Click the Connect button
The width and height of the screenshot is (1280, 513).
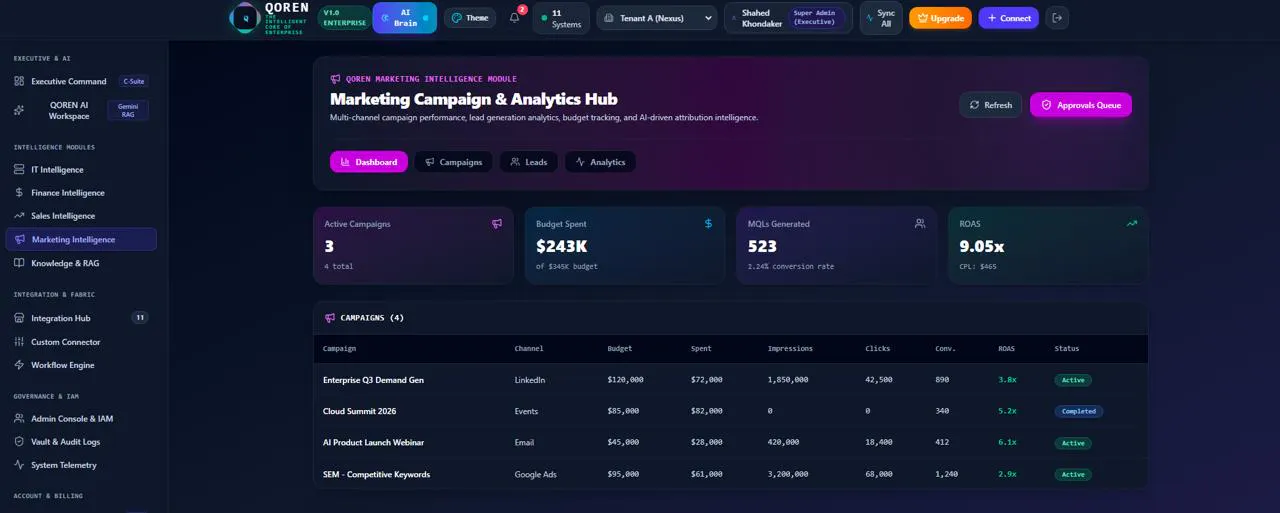coord(1009,18)
